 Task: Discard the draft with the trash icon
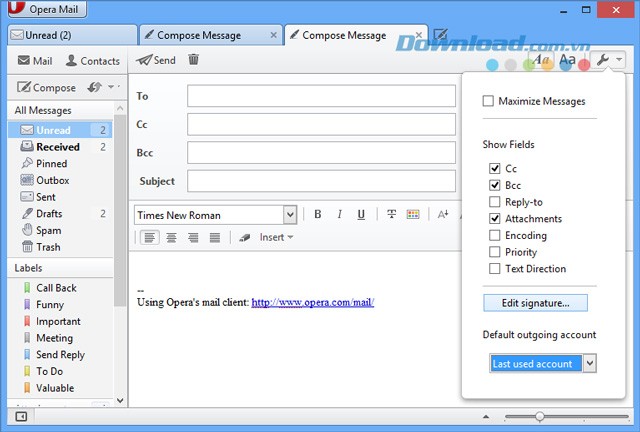[x=193, y=60]
